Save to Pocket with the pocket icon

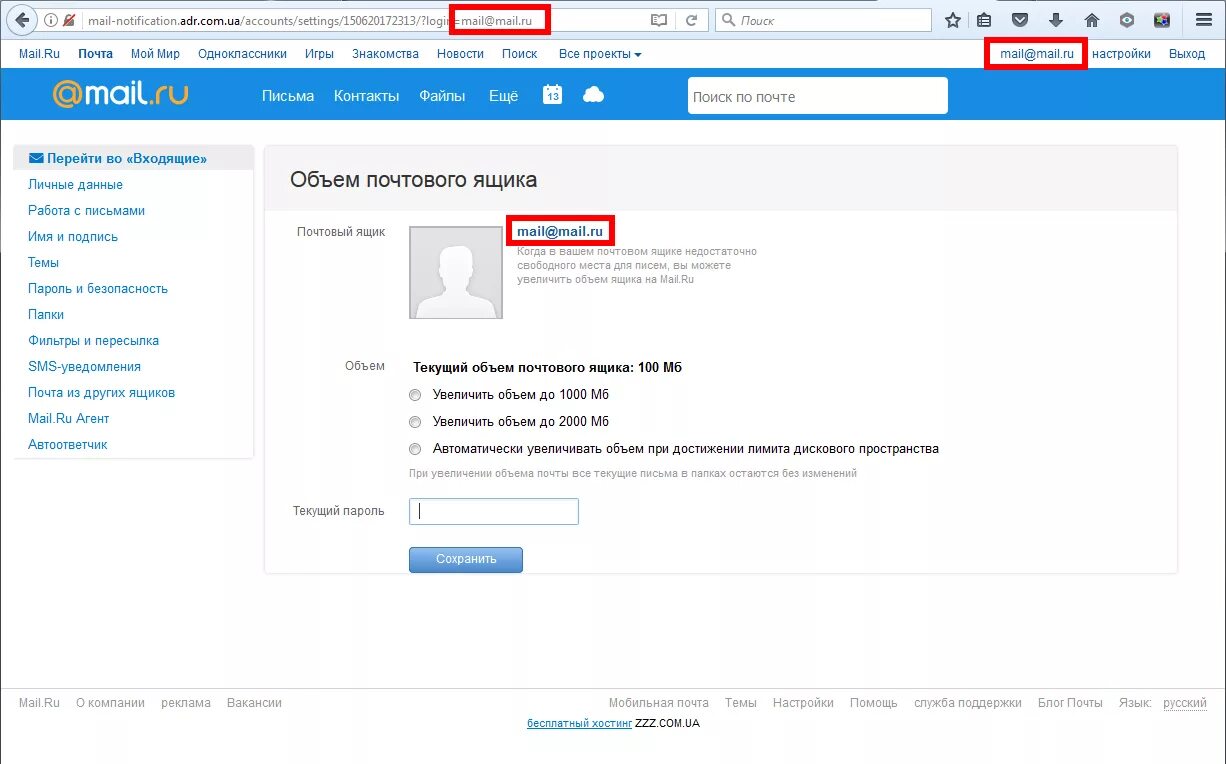tap(1020, 20)
